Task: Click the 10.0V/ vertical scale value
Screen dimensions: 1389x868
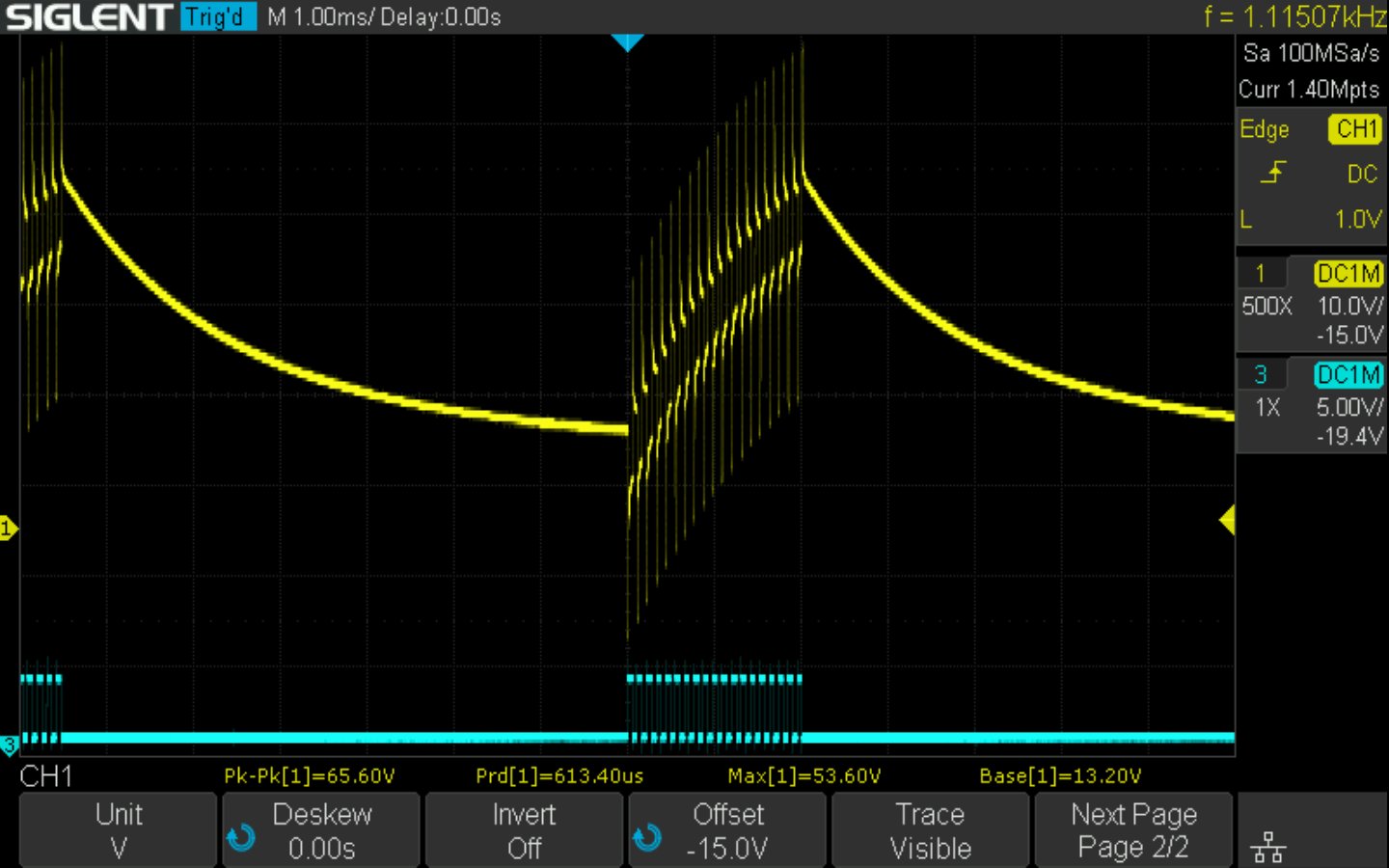Action: pyautogui.click(x=1349, y=307)
